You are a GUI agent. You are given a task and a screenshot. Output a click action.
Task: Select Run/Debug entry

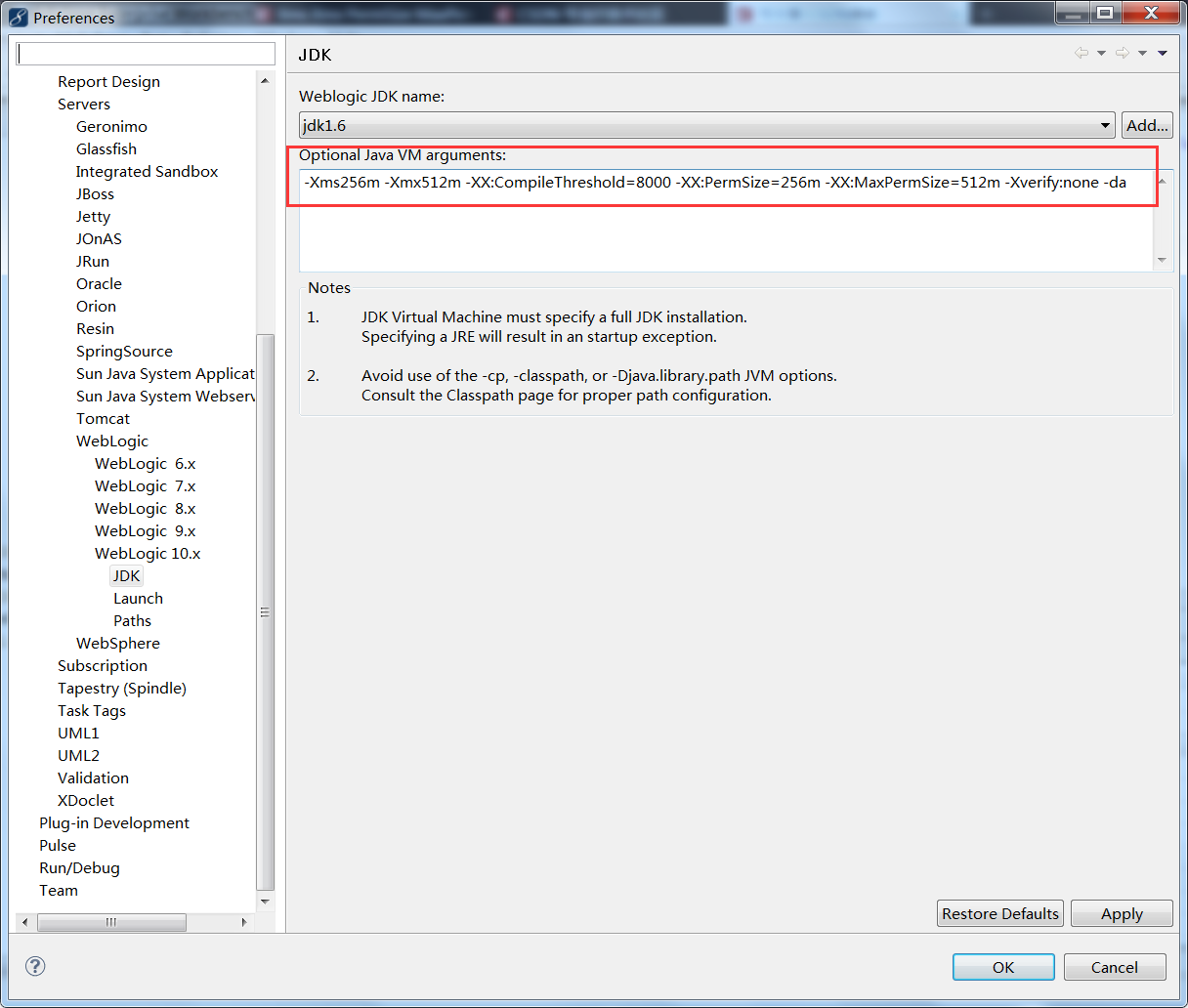coord(79,868)
